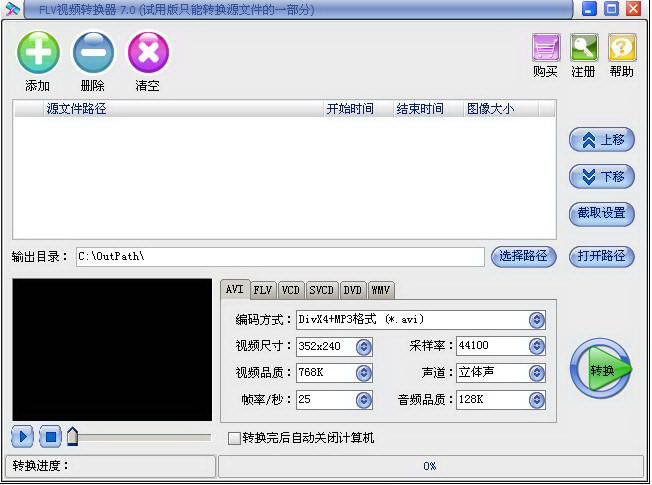
Task: Click the Select Path (选择路径) button
Action: pos(524,256)
